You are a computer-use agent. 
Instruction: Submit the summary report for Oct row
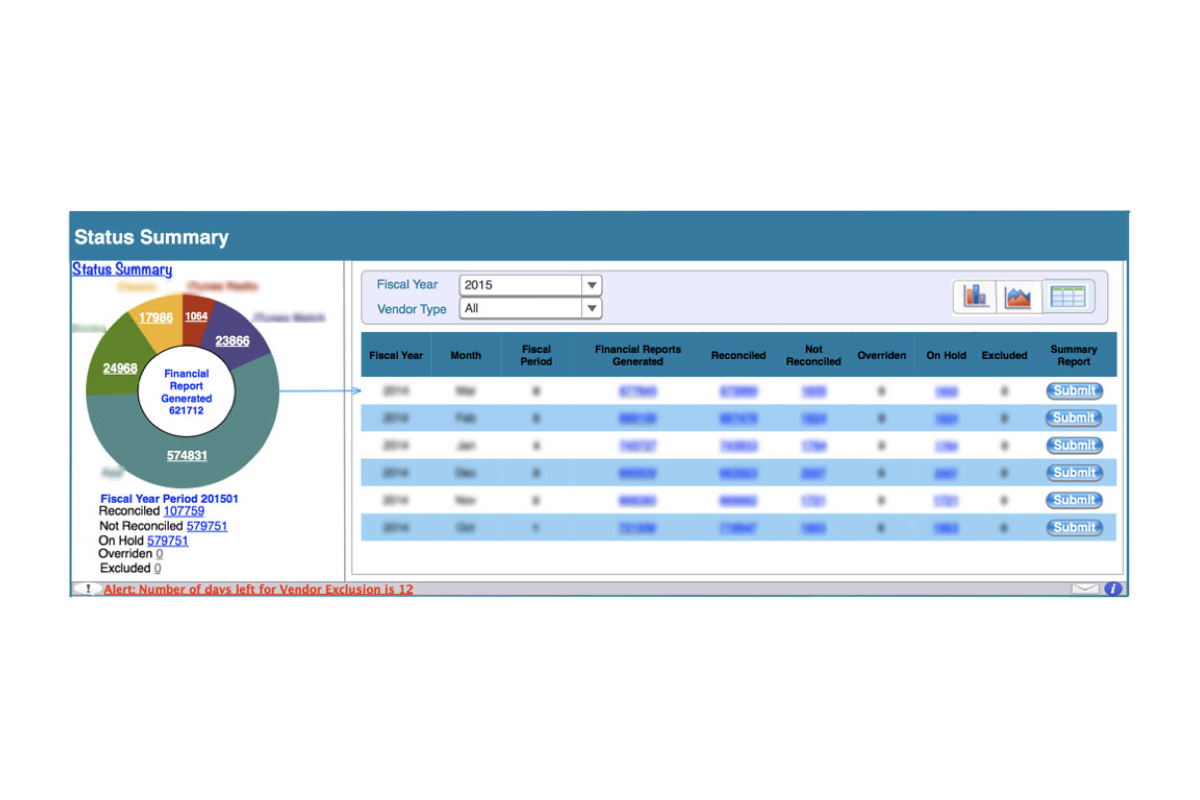pos(1074,527)
